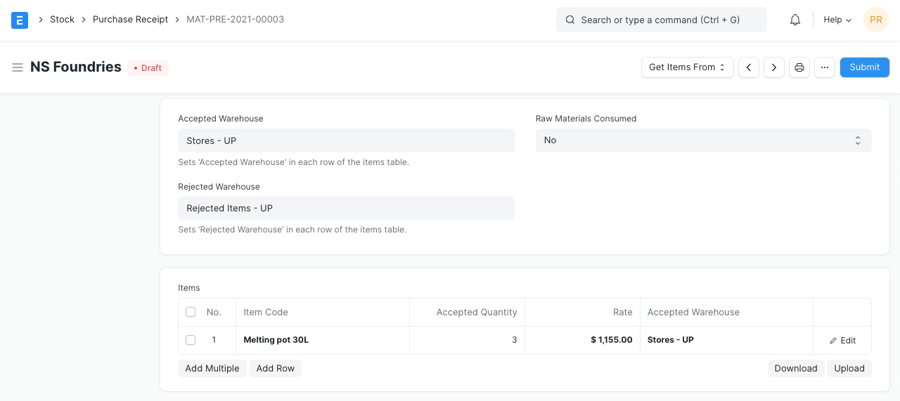Focus the search command bar

tap(661, 20)
